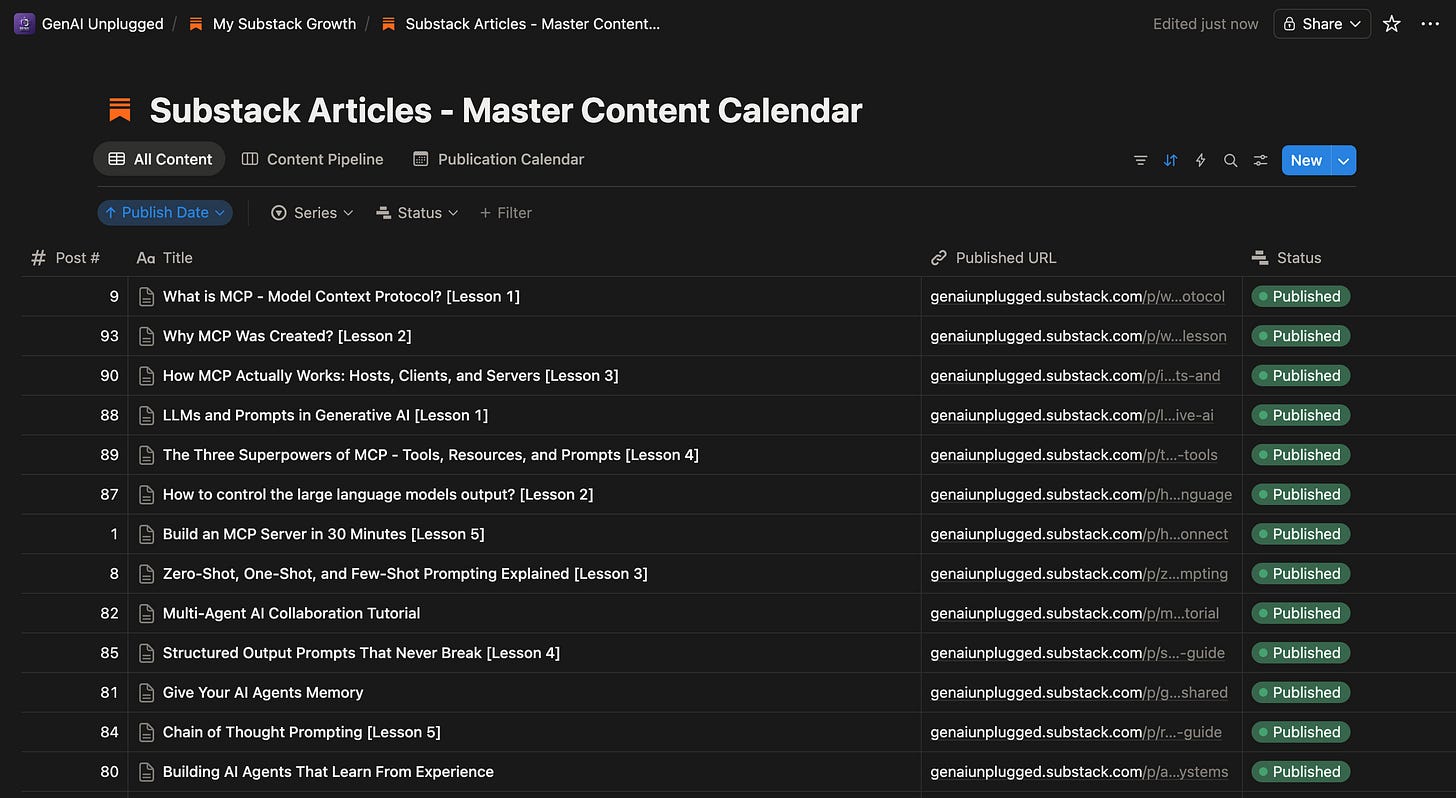Open 'My Substack Growth' from the breadcrumb

(283, 23)
